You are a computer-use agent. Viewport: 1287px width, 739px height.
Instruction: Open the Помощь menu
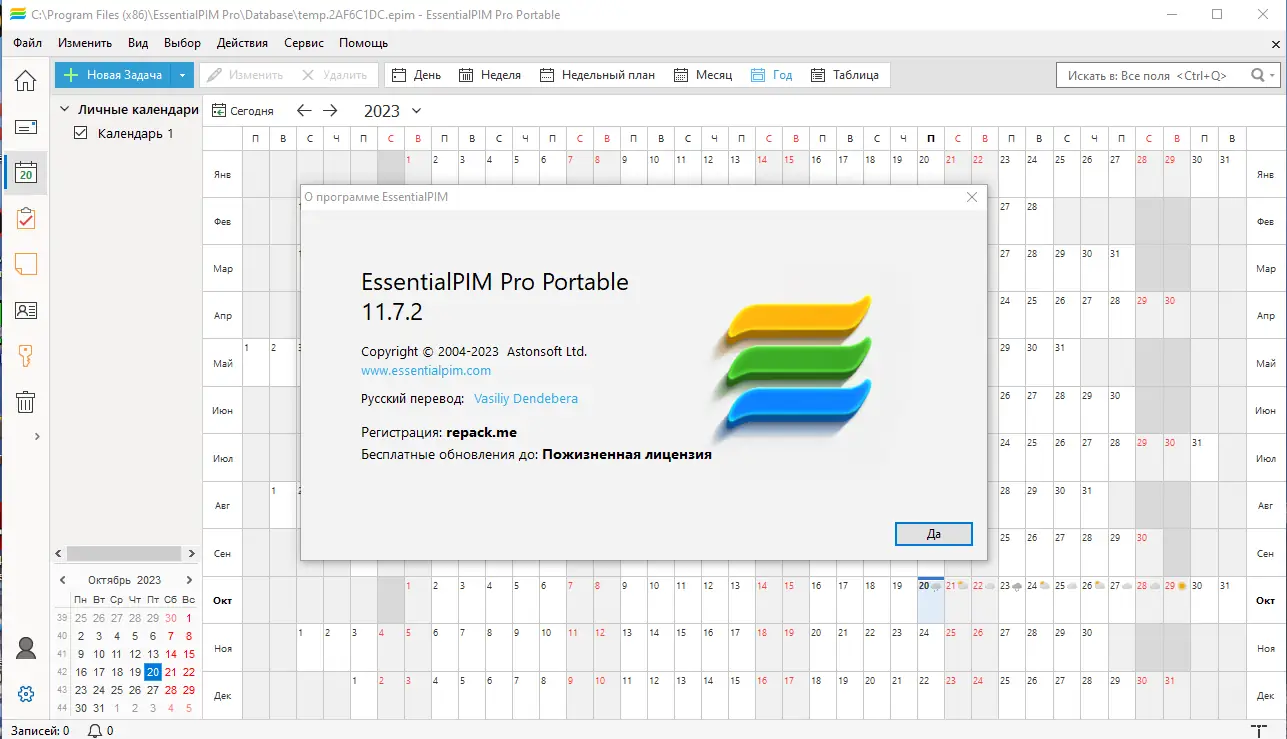(x=363, y=43)
